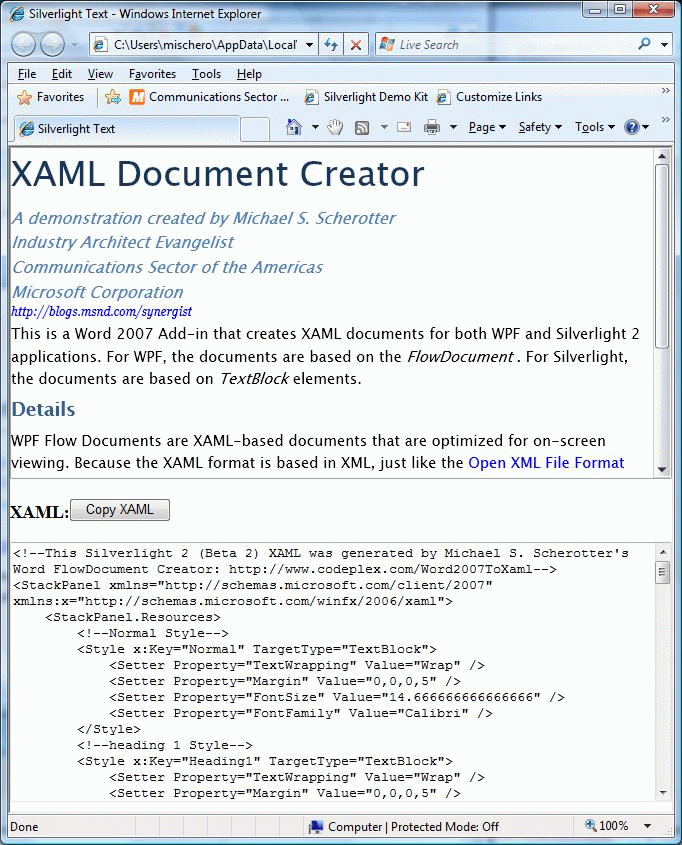Click the document pane scroll down arrow
The height and width of the screenshot is (845, 682).
[x=662, y=470]
